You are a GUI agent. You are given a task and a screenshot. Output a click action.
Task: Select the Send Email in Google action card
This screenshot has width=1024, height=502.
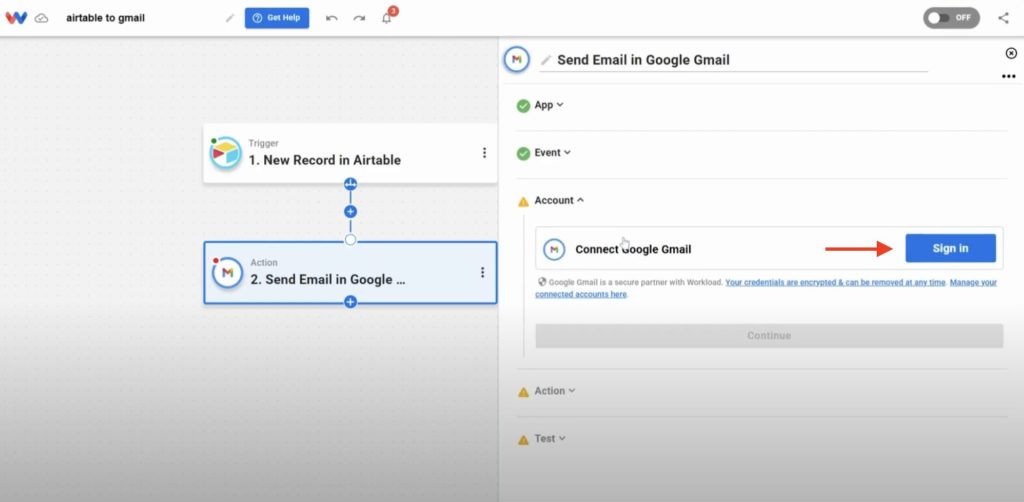pyautogui.click(x=350, y=272)
